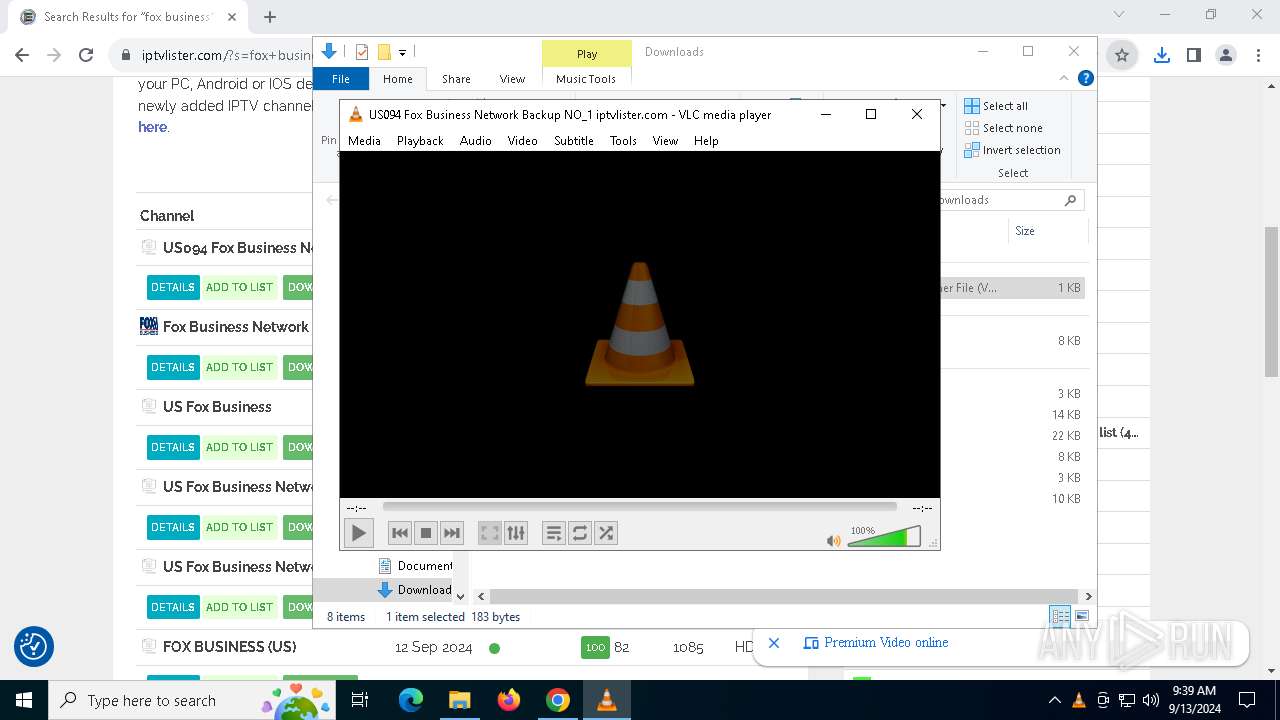Open VLC Audio menu
The height and width of the screenshot is (720, 1280).
476,141
